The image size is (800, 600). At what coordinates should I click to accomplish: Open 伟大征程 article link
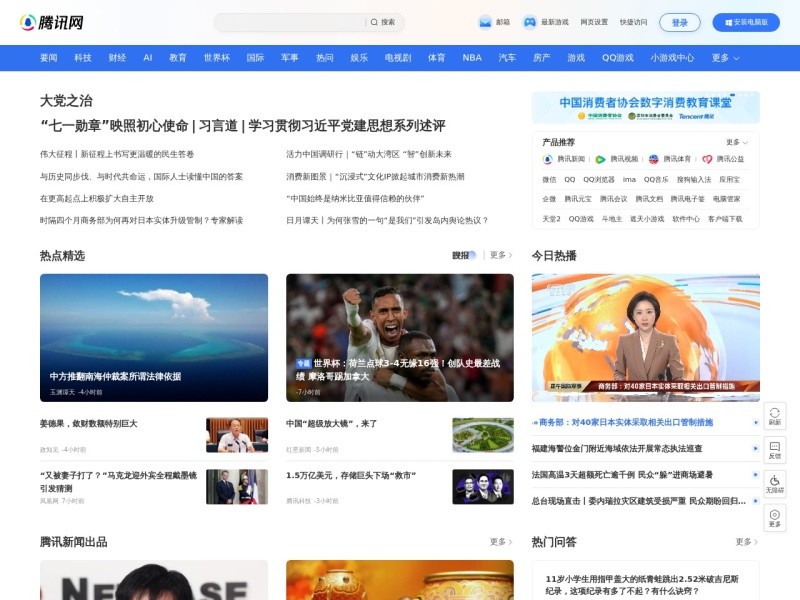117,154
